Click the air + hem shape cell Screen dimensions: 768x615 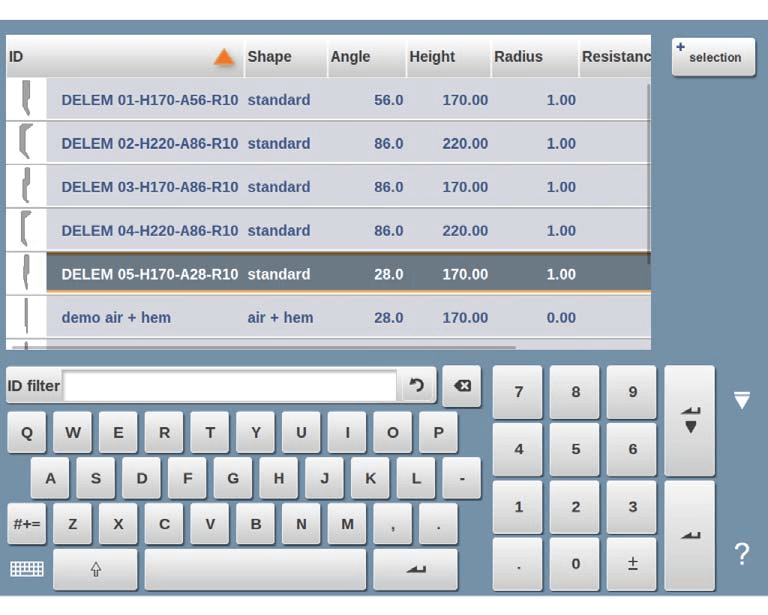point(280,318)
